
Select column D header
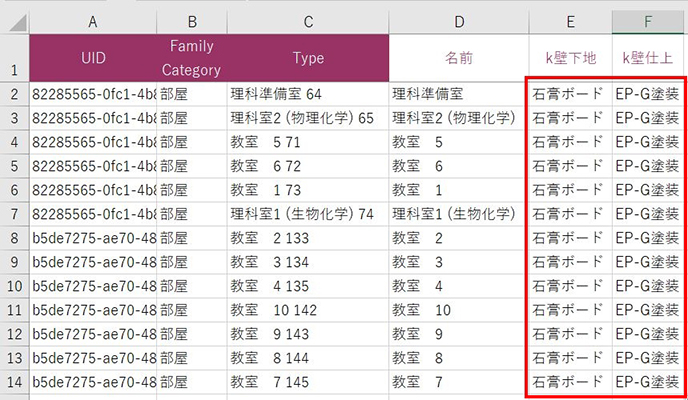459,22
